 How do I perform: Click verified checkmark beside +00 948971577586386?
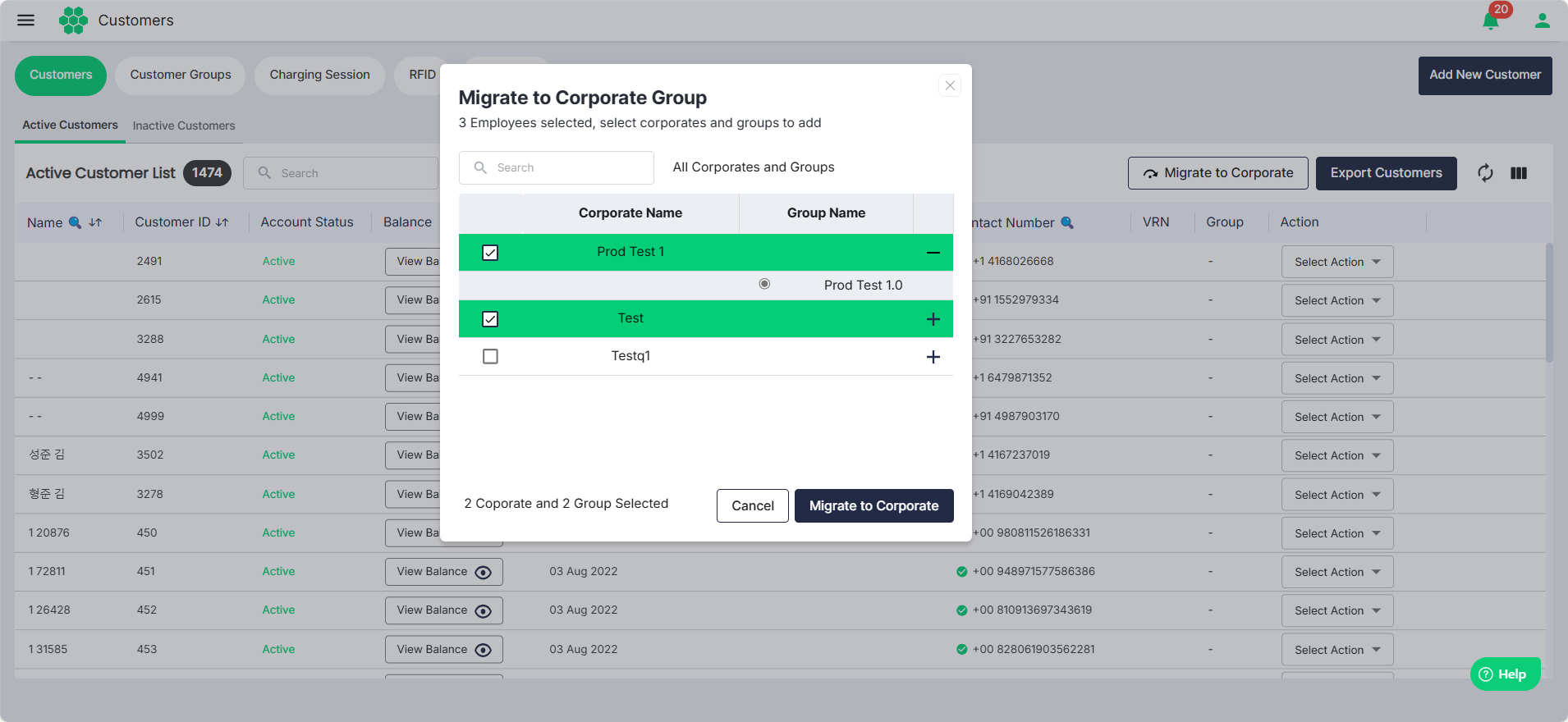961,572
